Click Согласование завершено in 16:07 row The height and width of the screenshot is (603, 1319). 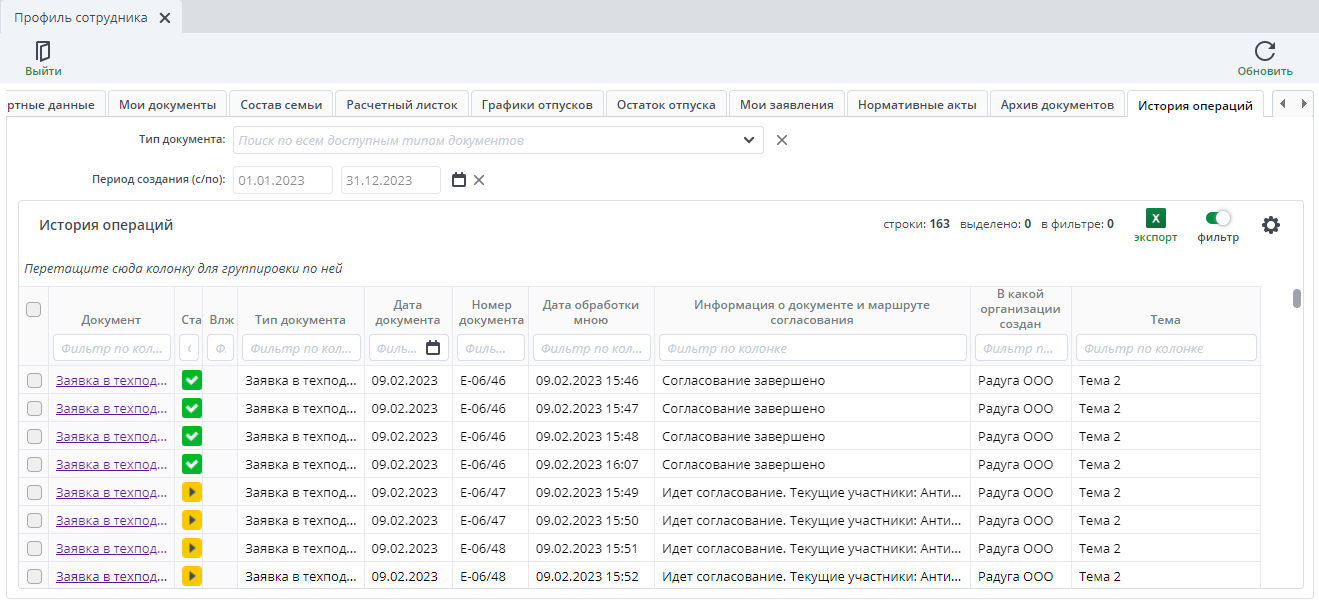click(x=743, y=464)
